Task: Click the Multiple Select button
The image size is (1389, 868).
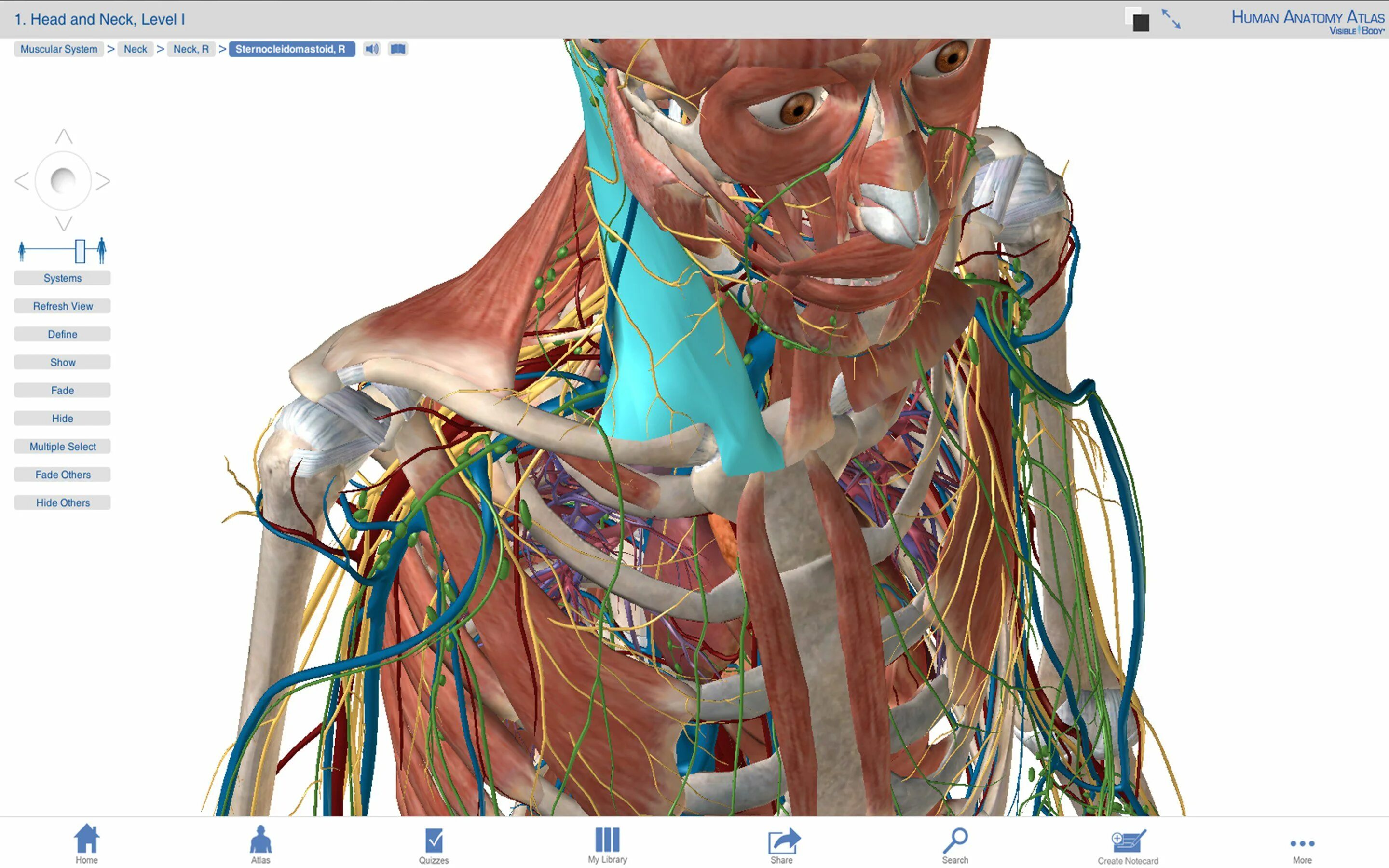Action: (x=62, y=446)
